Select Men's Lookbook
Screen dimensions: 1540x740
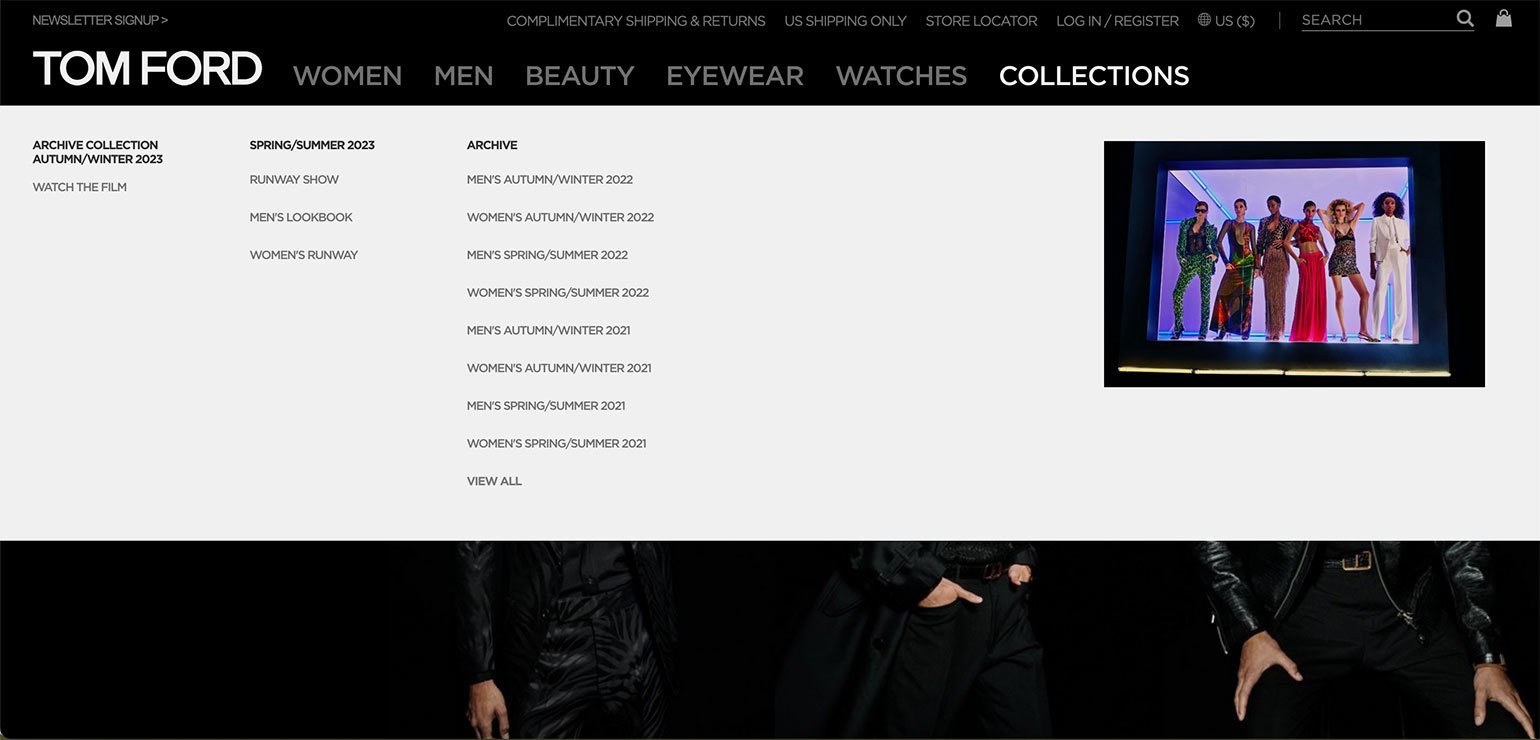301,217
